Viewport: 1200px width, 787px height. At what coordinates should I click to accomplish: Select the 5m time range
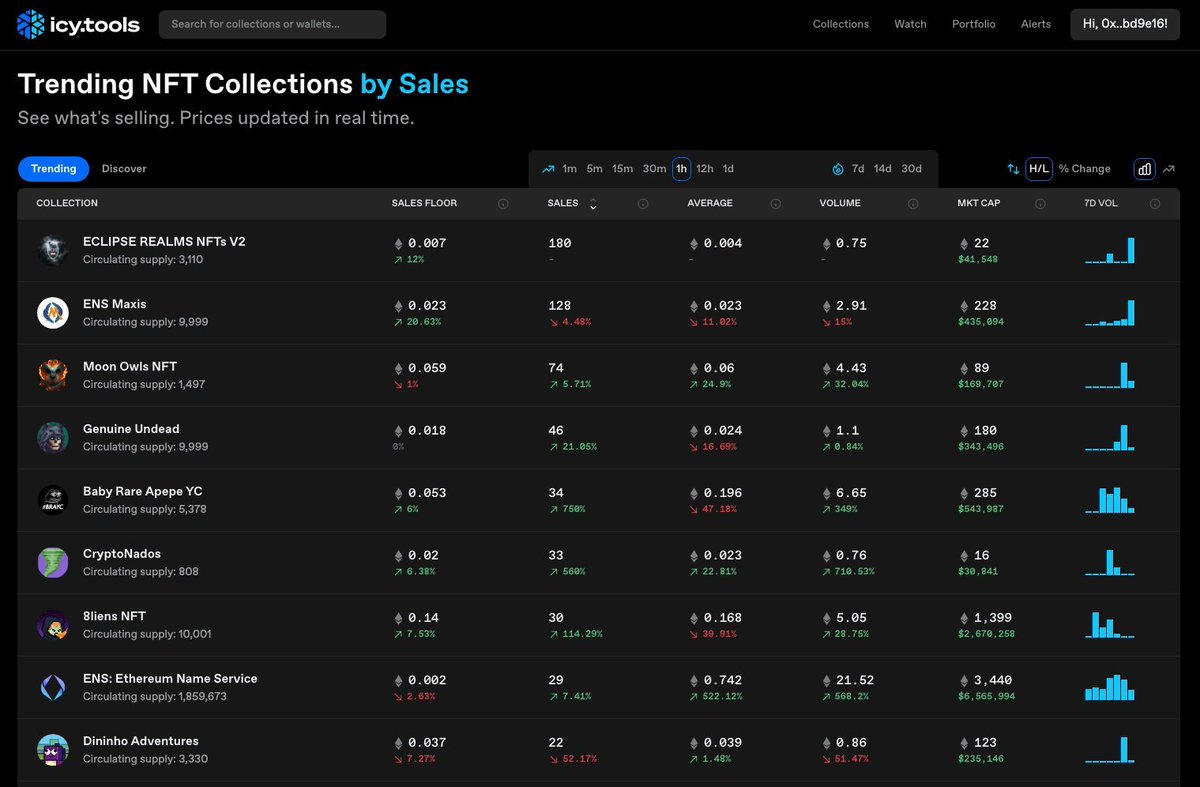pyautogui.click(x=595, y=169)
